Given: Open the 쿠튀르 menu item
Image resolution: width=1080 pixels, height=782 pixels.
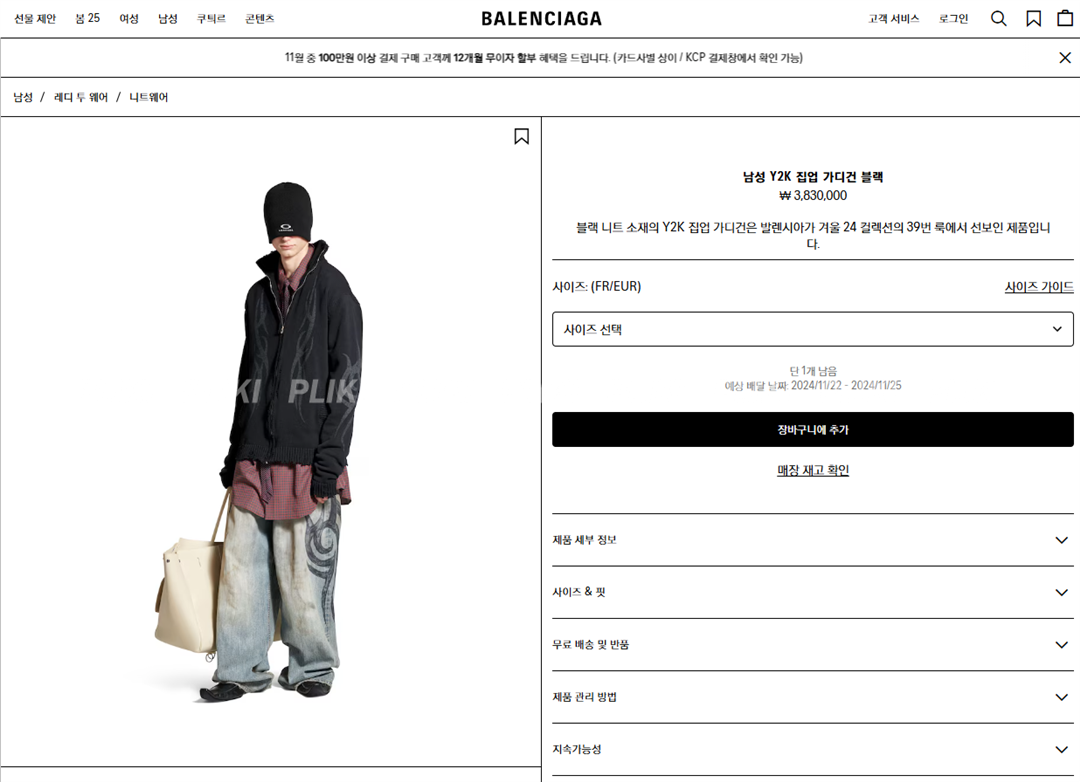Looking at the screenshot, I should pos(211,19).
